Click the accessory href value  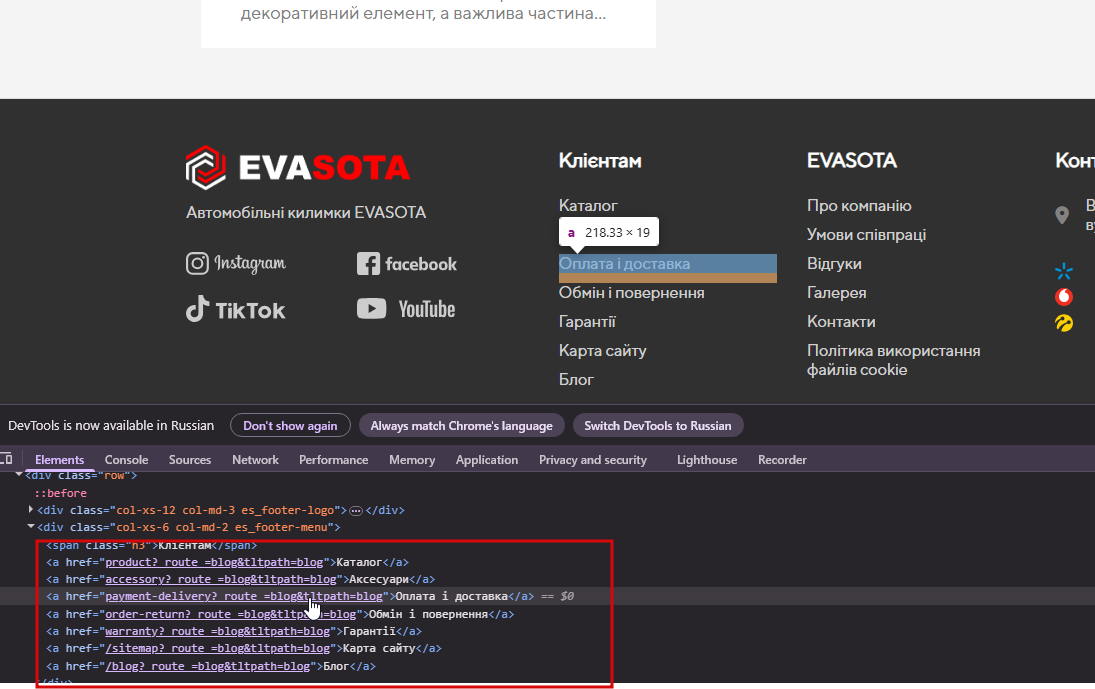221,579
